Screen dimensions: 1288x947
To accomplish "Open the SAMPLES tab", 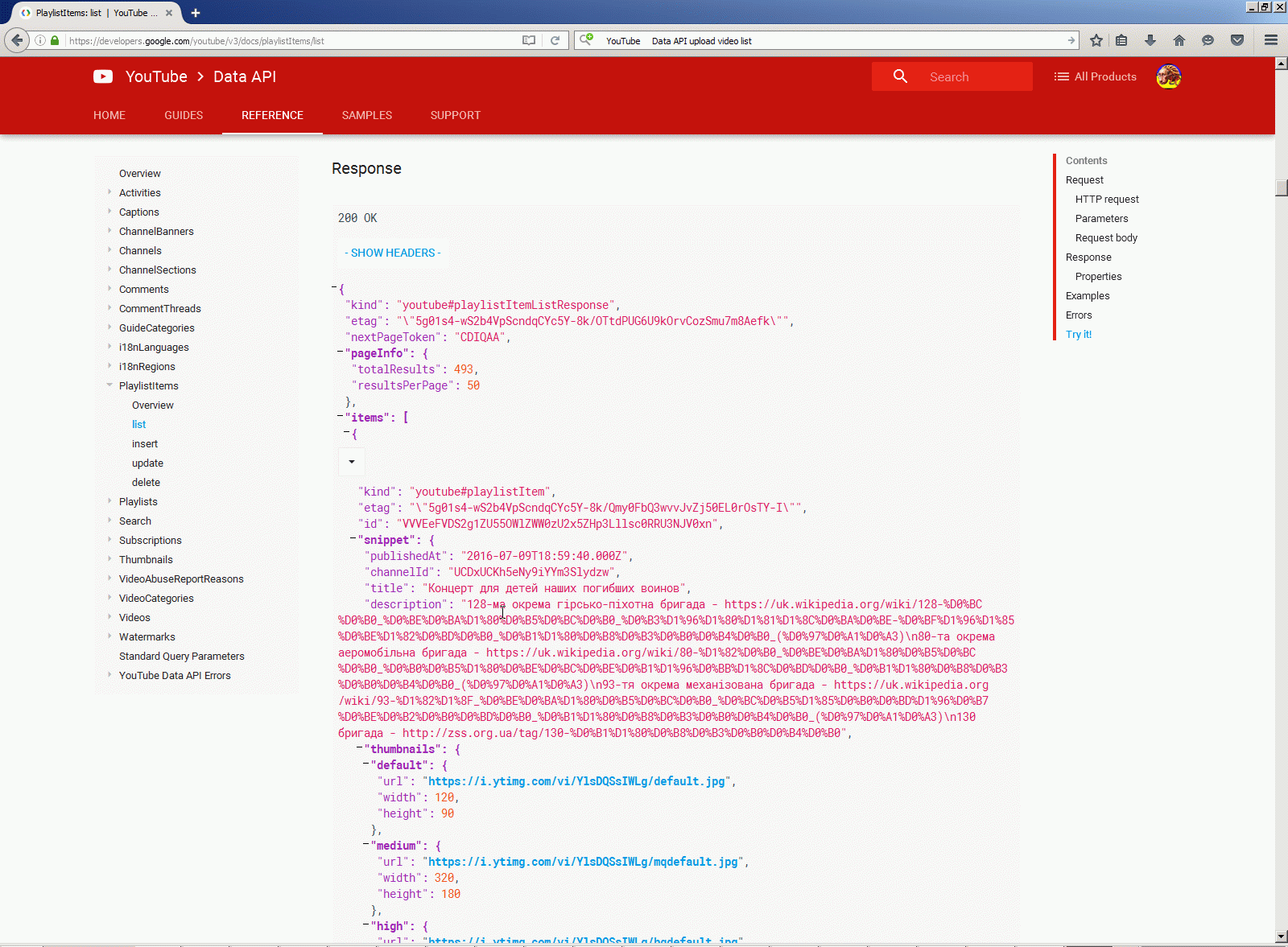I will click(367, 115).
